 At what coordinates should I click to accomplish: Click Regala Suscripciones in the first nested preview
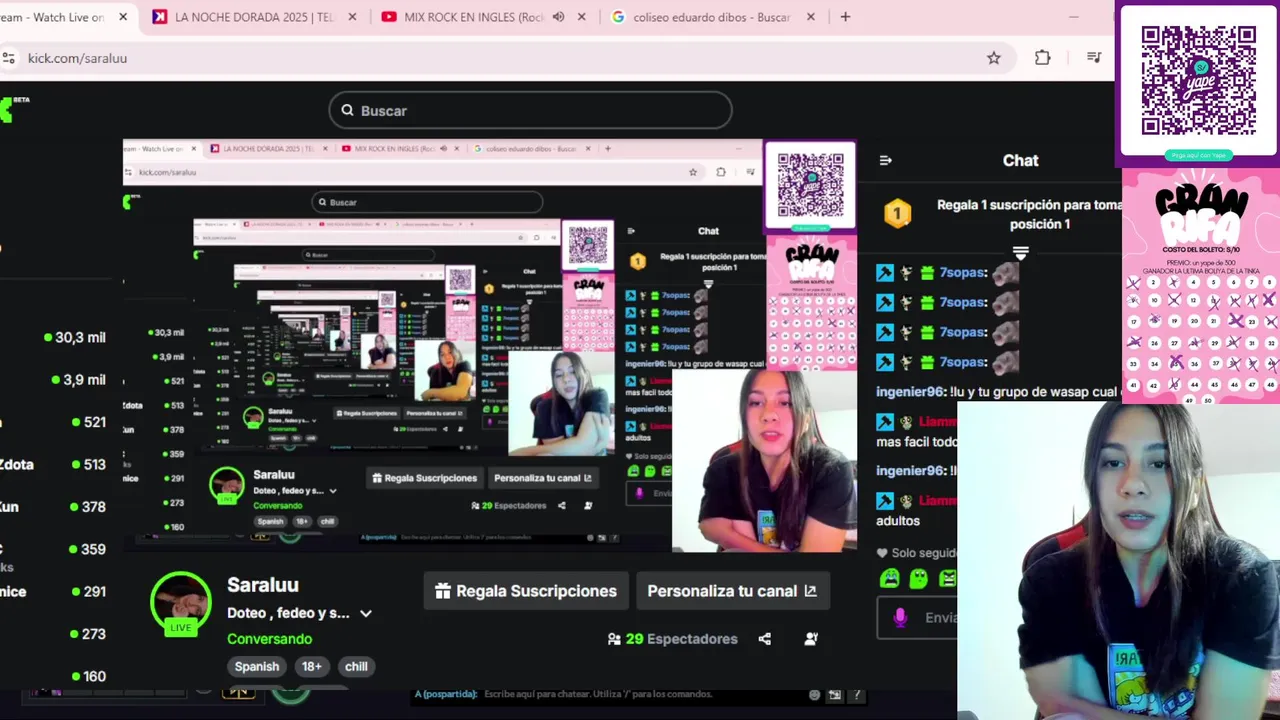click(x=425, y=478)
